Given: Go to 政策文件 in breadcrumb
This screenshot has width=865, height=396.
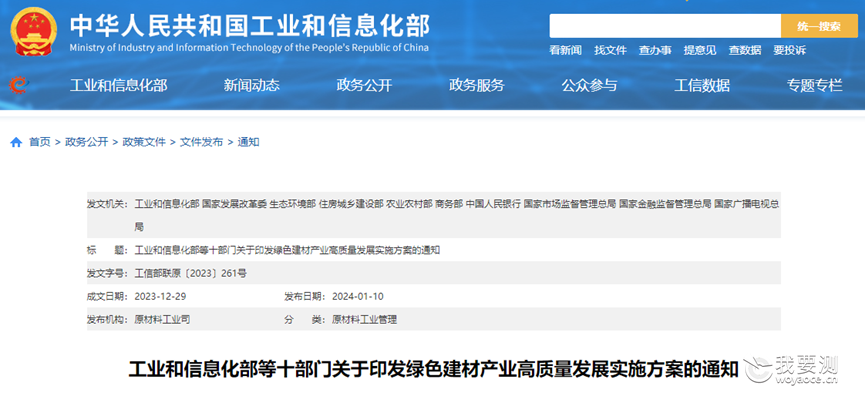Looking at the screenshot, I should (144, 142).
